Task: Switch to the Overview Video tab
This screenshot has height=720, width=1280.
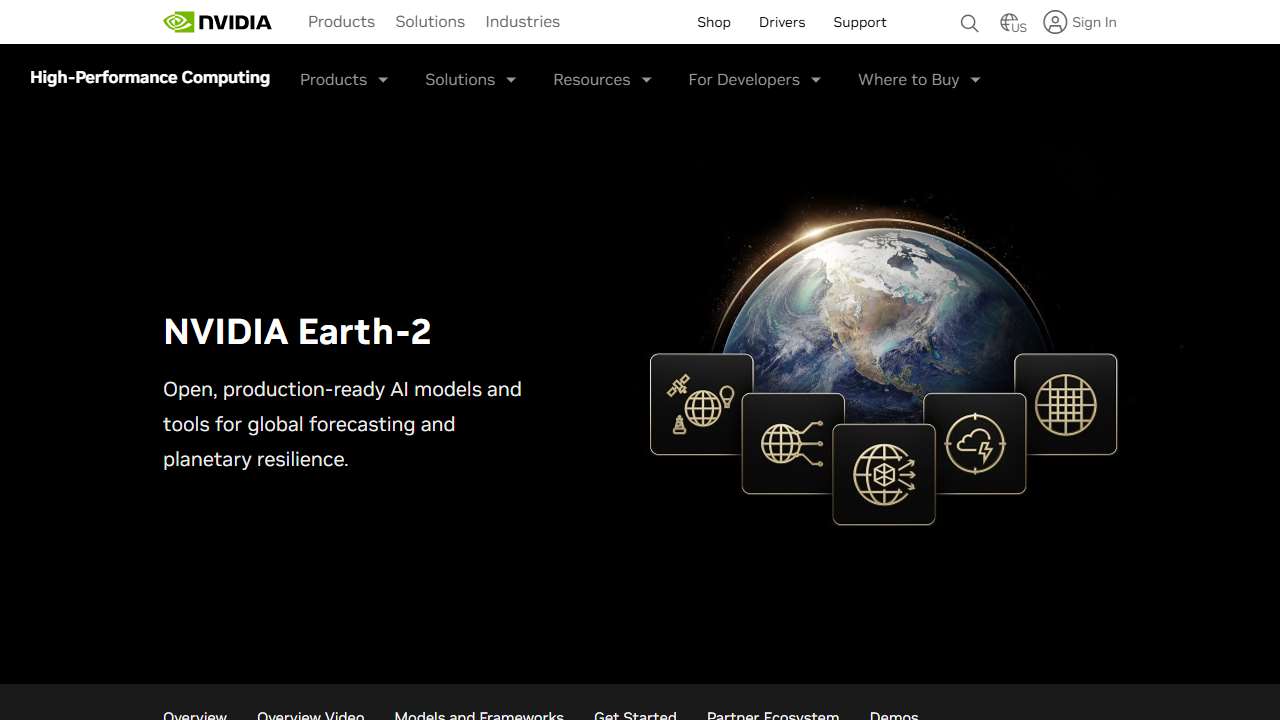Action: [310, 715]
